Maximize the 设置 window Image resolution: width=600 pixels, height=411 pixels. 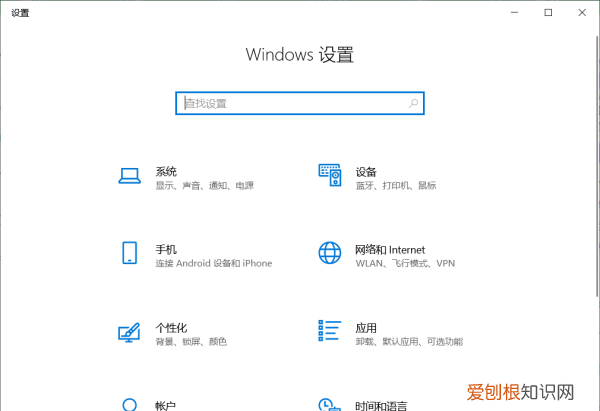548,13
